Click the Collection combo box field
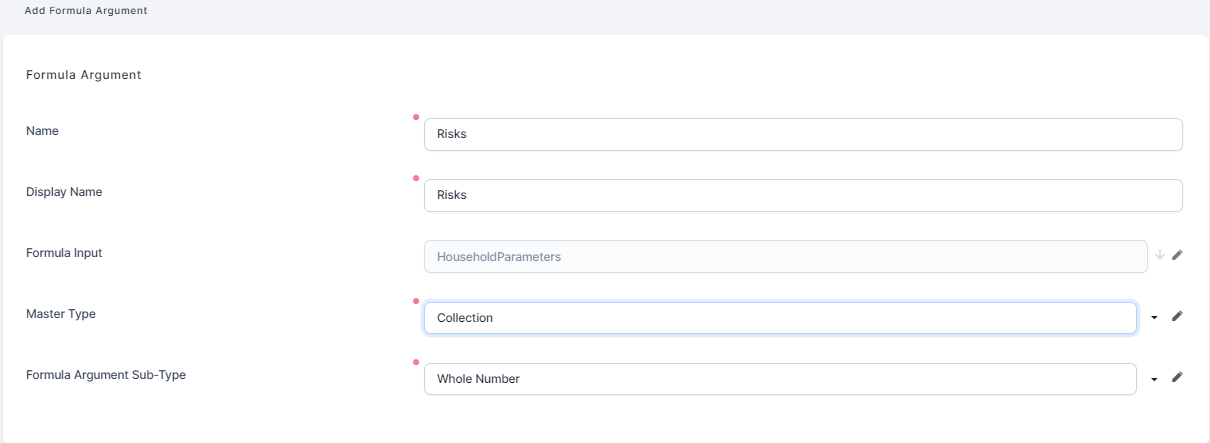The image size is (1210, 443). [779, 318]
